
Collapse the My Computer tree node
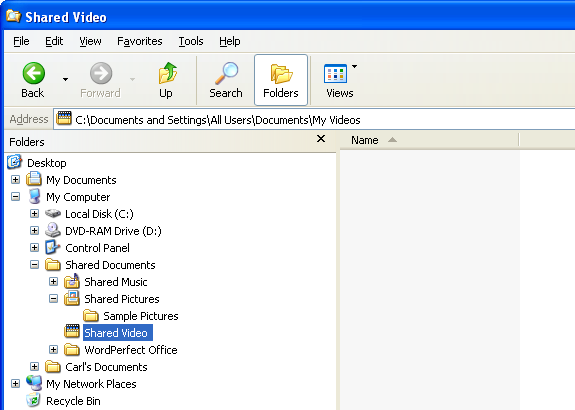(x=15, y=197)
